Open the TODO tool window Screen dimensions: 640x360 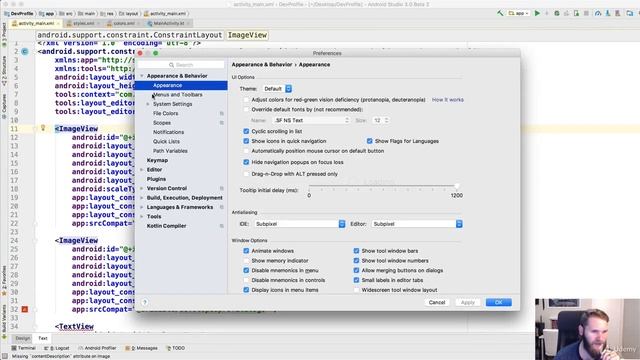[176, 348]
